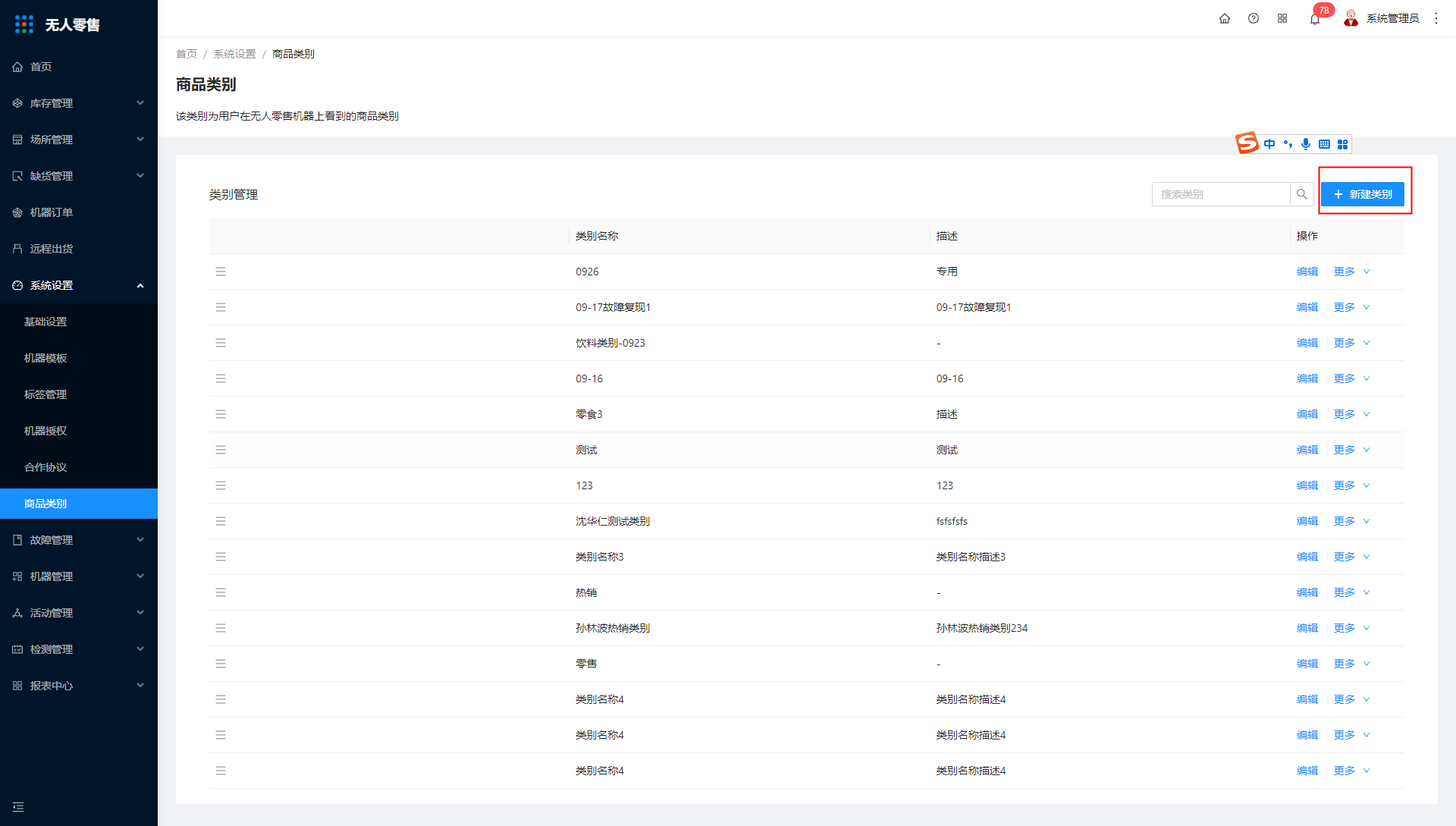Collapse 系统设置 sidebar menu
This screenshot has height=826, width=1456.
click(x=79, y=285)
